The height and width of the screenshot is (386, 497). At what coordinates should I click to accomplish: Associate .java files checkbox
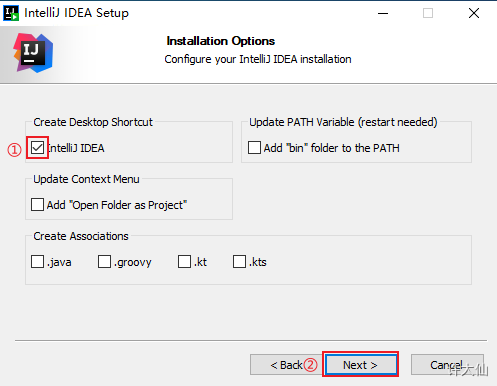37,262
